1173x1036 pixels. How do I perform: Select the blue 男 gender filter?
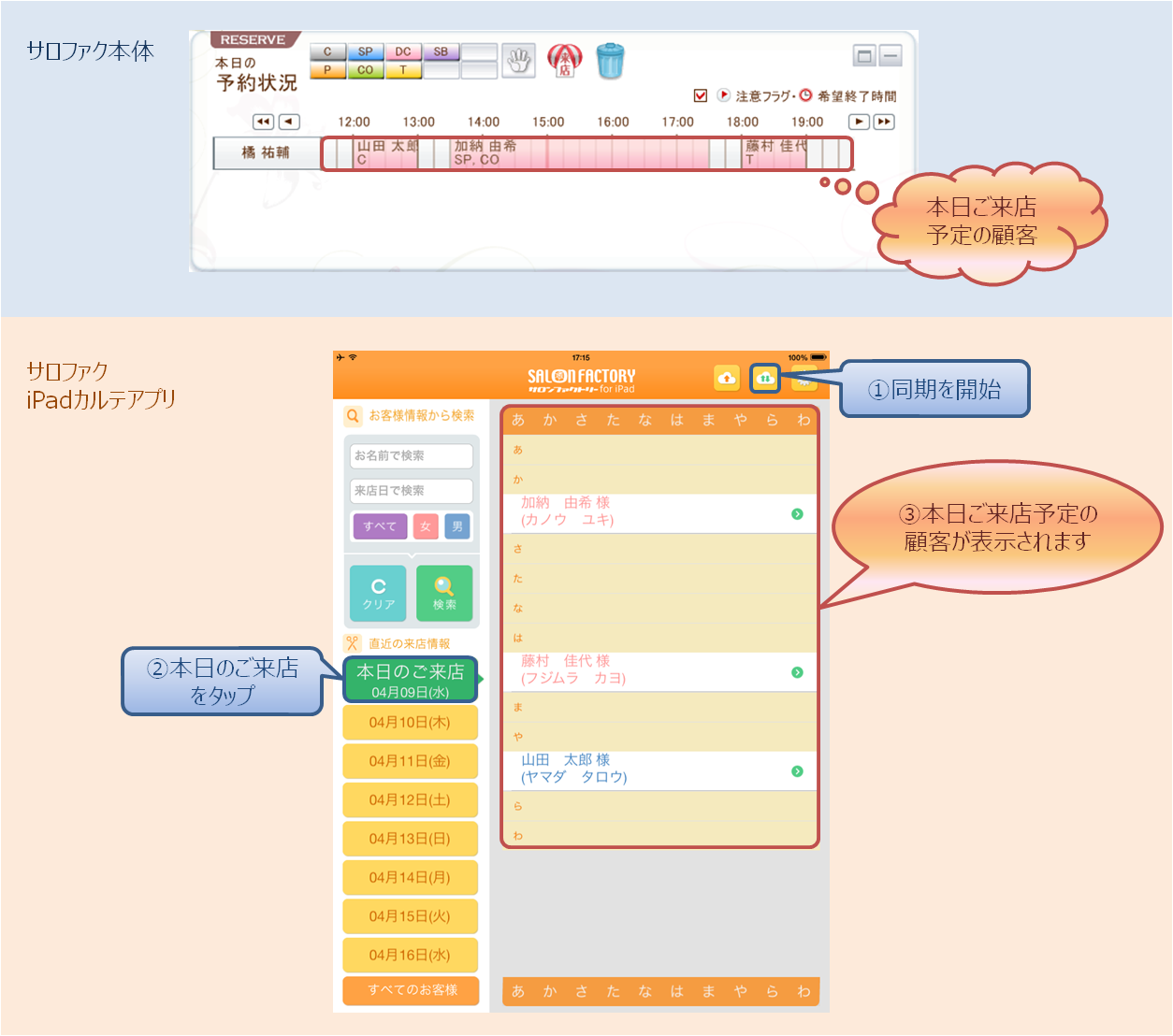(457, 526)
